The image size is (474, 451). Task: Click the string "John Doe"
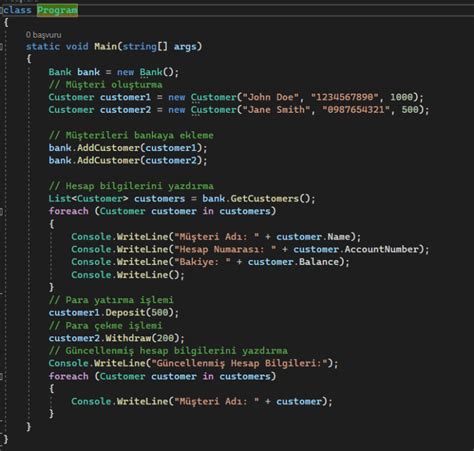point(271,97)
